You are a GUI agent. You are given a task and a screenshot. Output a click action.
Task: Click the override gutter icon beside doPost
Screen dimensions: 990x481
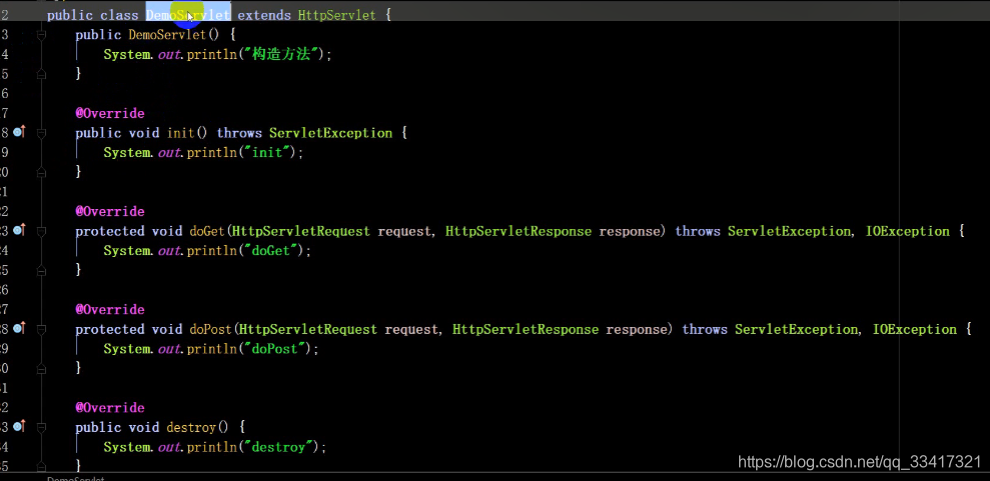19,328
